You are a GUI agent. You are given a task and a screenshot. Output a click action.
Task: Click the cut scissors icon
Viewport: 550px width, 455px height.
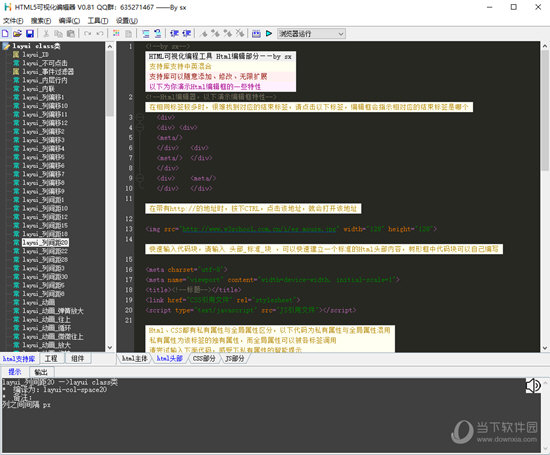[x=46, y=34]
